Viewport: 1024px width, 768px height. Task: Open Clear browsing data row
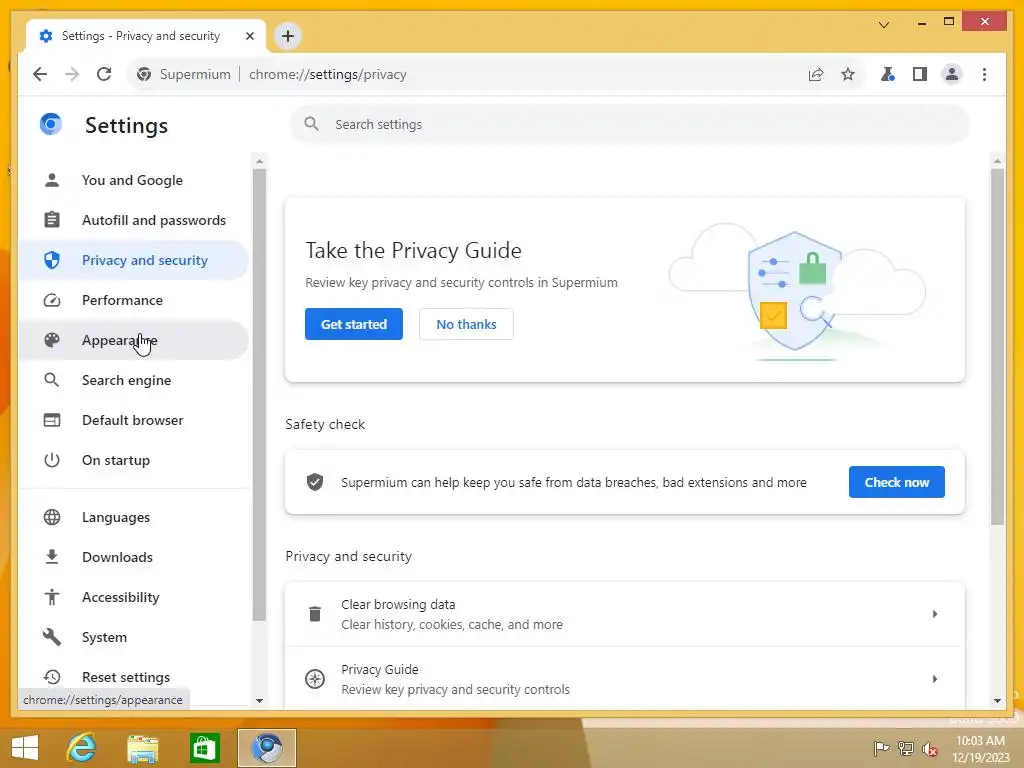pos(624,614)
